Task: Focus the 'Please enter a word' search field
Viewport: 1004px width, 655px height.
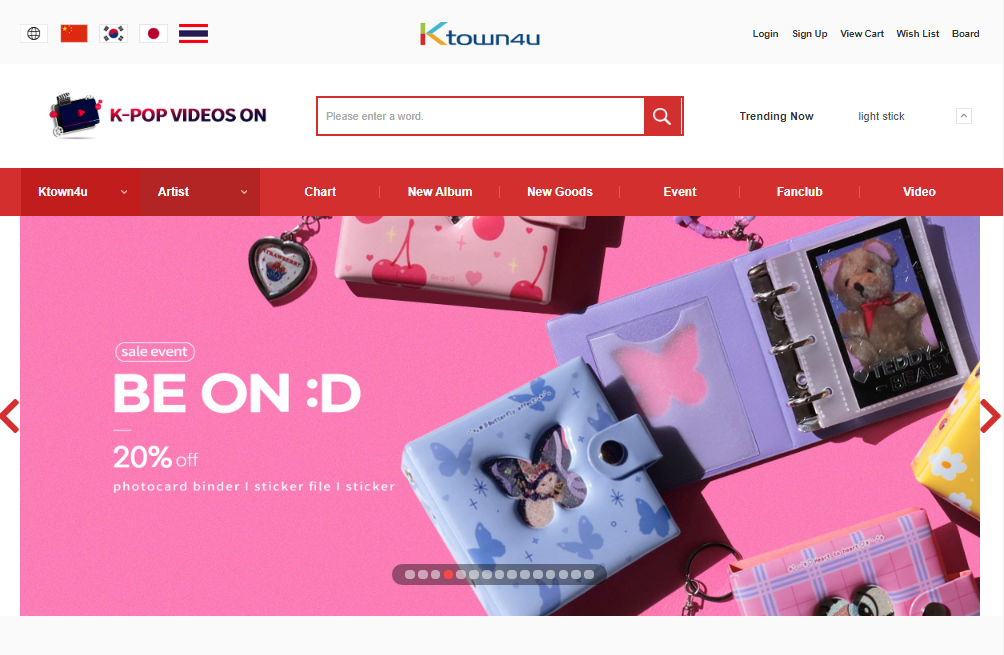Action: (480, 116)
